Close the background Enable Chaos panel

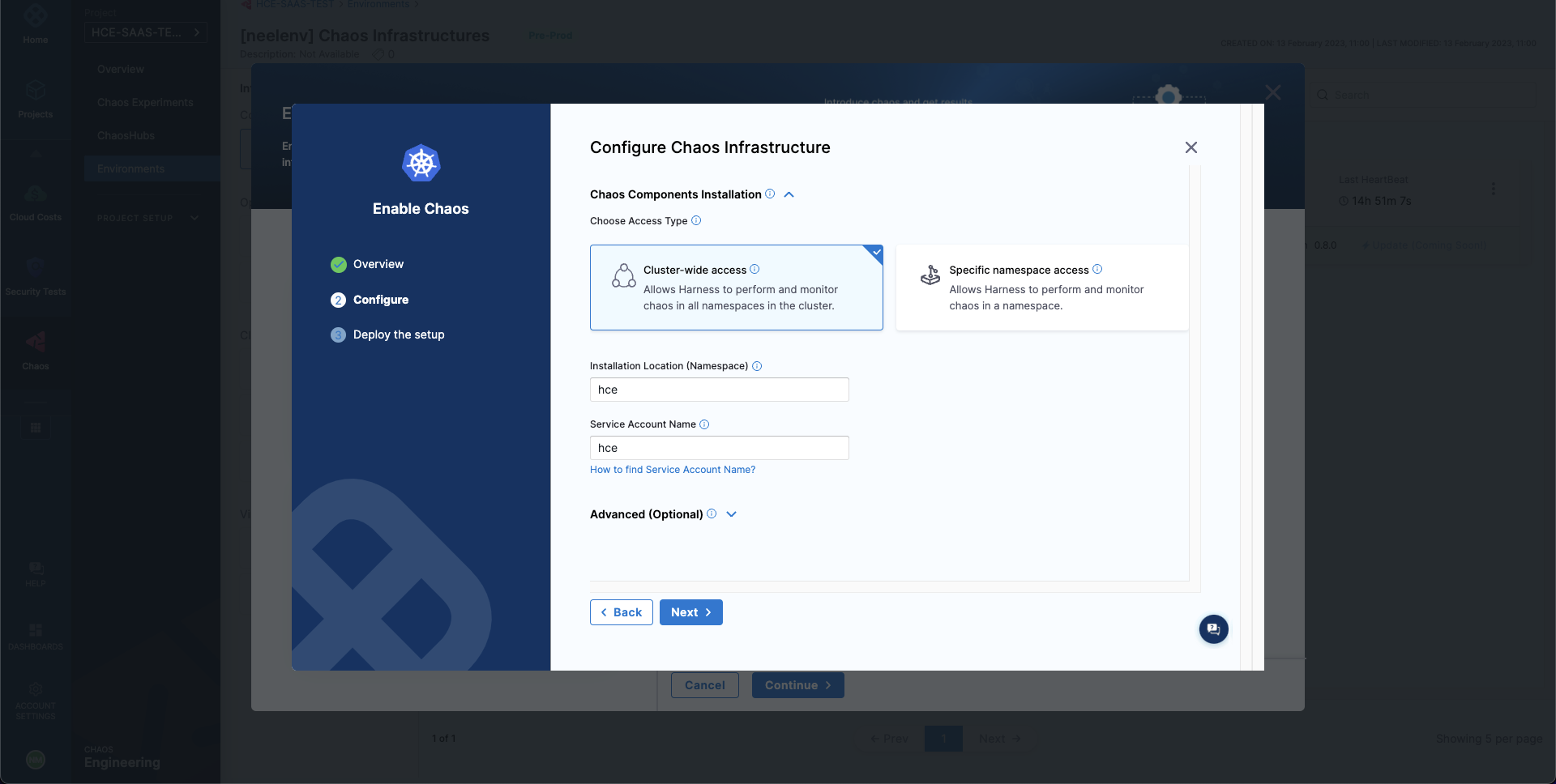pyautogui.click(x=1273, y=93)
